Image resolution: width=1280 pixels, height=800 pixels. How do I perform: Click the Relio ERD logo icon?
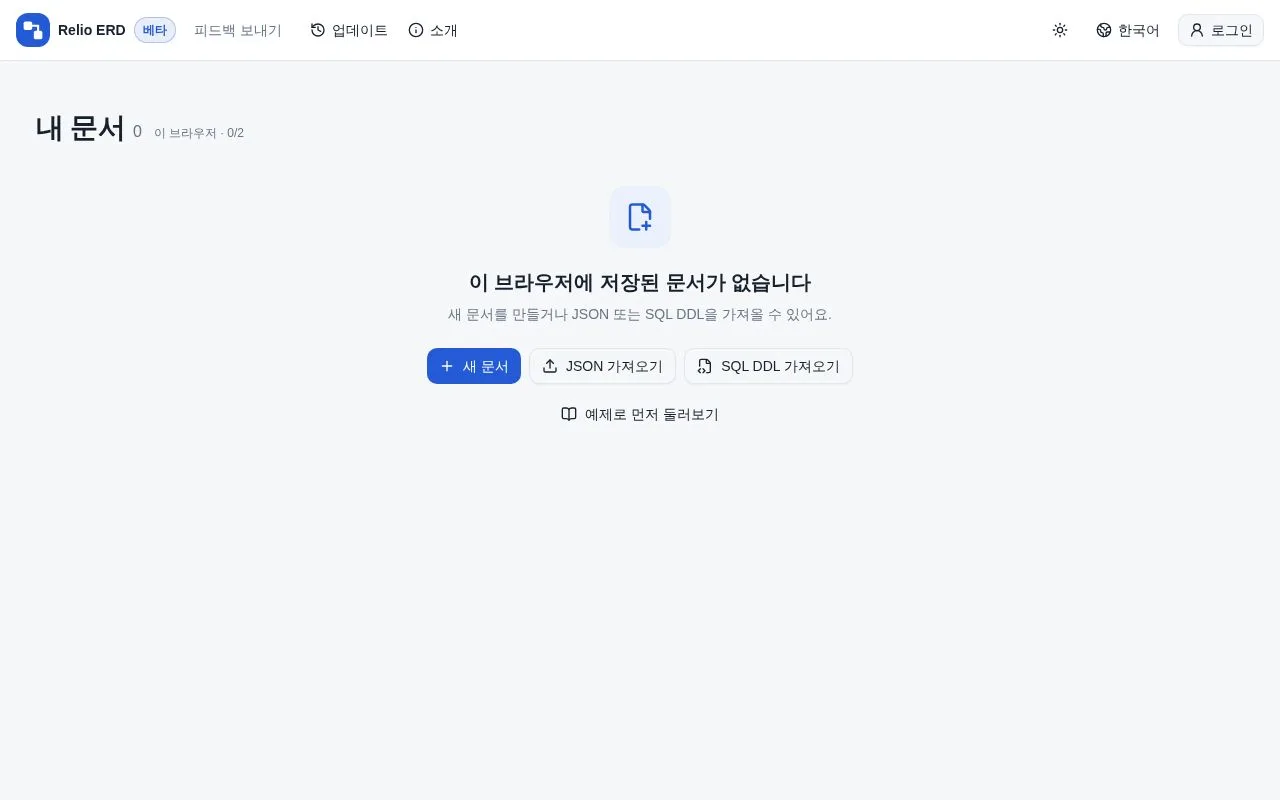[x=33, y=30]
